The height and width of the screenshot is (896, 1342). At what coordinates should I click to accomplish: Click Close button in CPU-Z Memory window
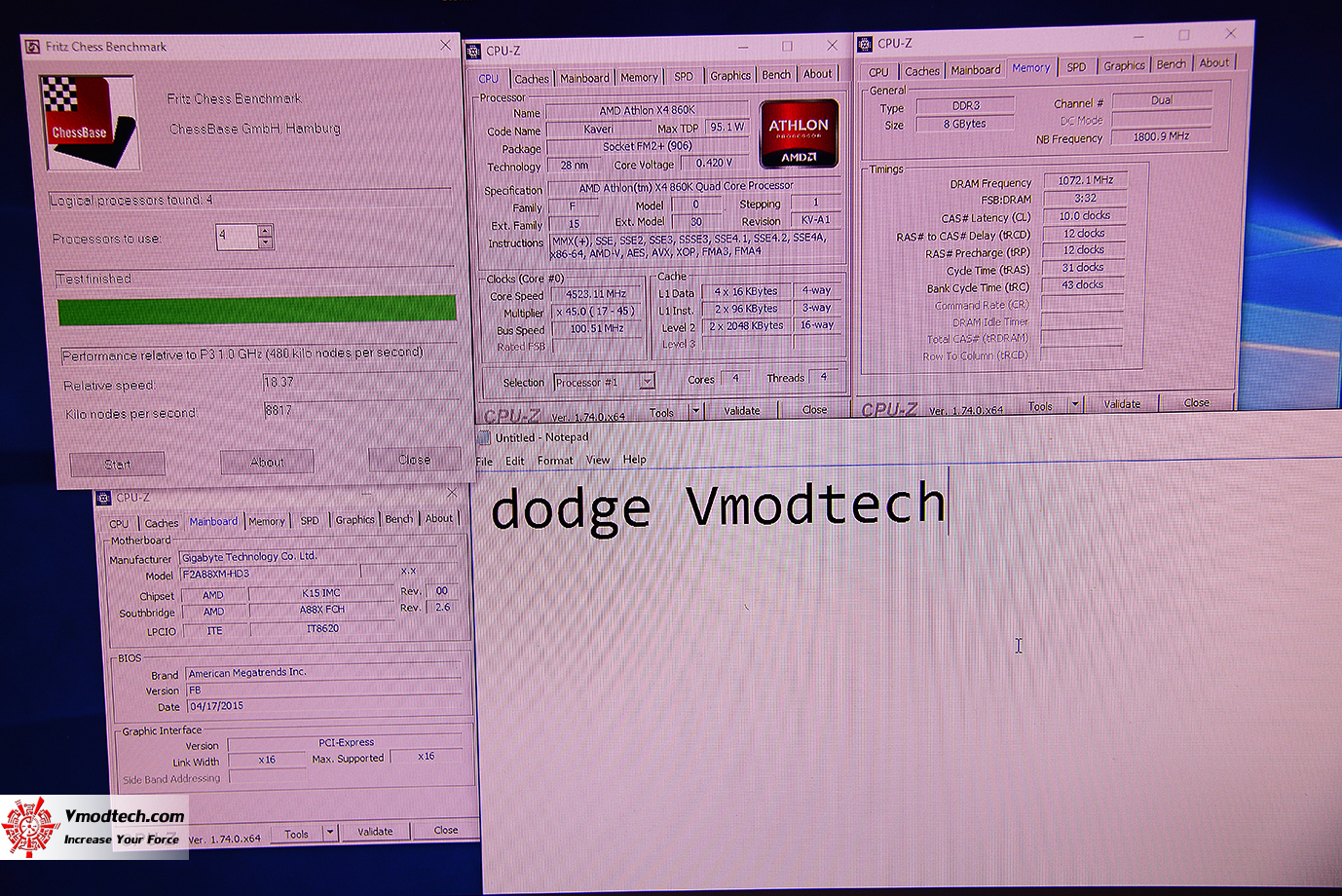click(1197, 402)
